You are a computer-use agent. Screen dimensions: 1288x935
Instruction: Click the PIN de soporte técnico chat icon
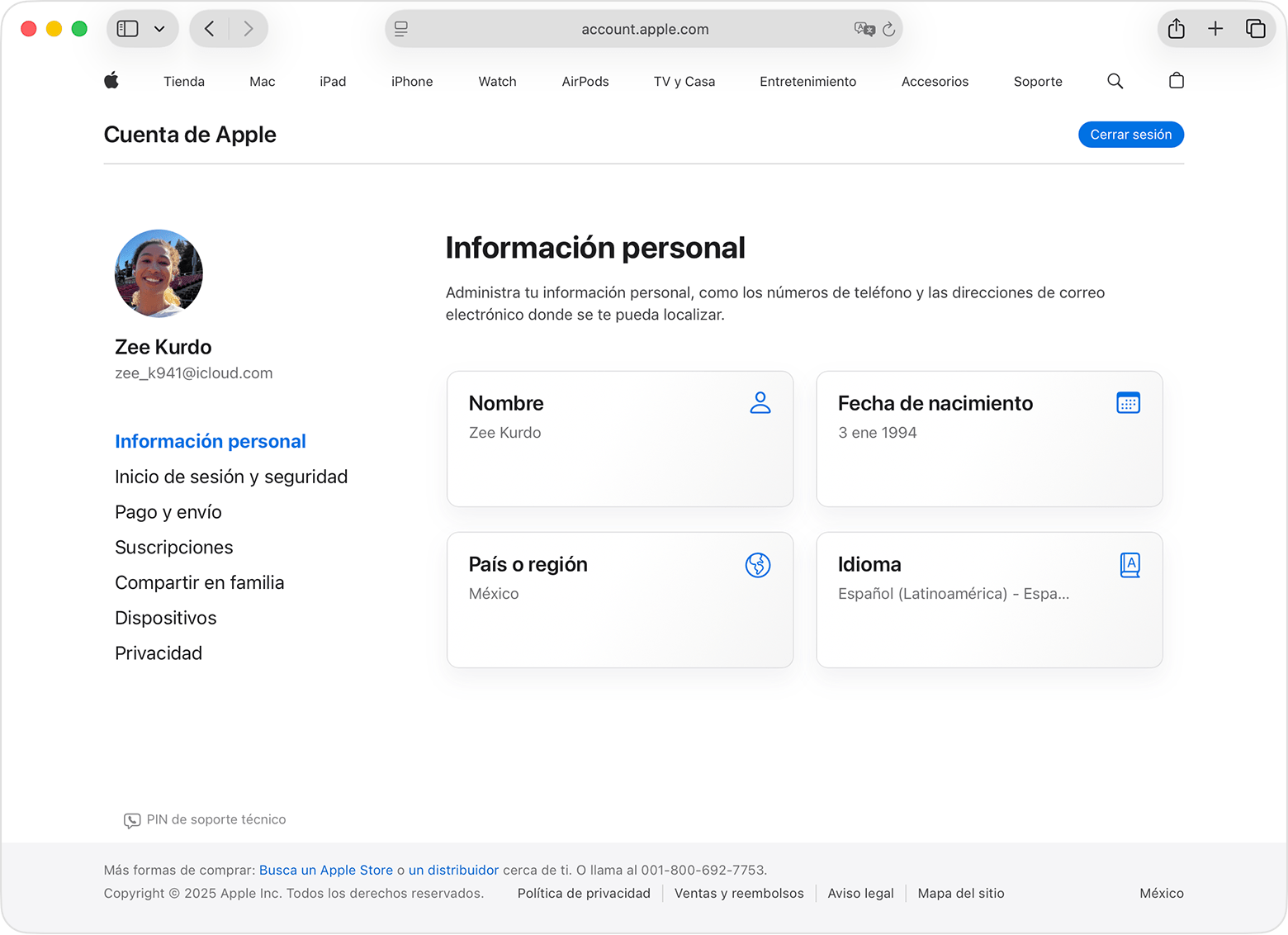[x=132, y=820]
